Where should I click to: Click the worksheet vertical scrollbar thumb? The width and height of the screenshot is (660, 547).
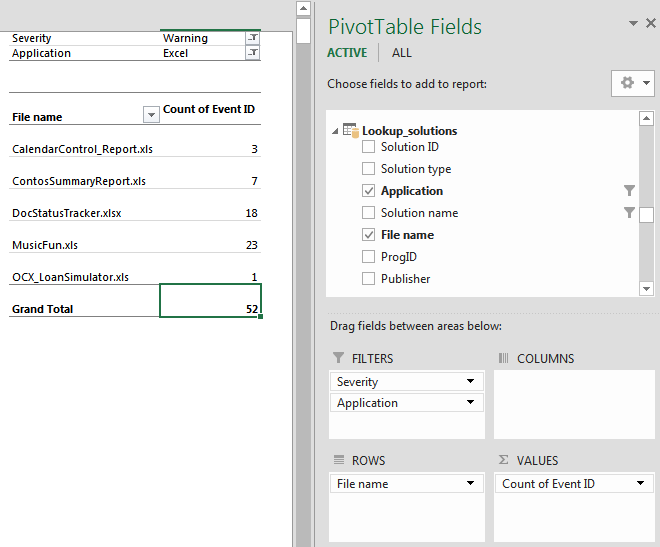pyautogui.click(x=303, y=31)
